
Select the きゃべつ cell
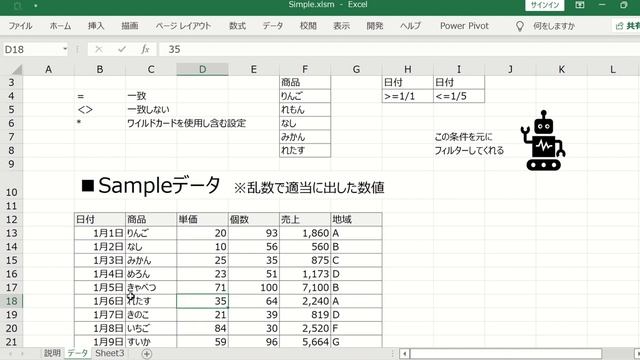[x=151, y=288]
